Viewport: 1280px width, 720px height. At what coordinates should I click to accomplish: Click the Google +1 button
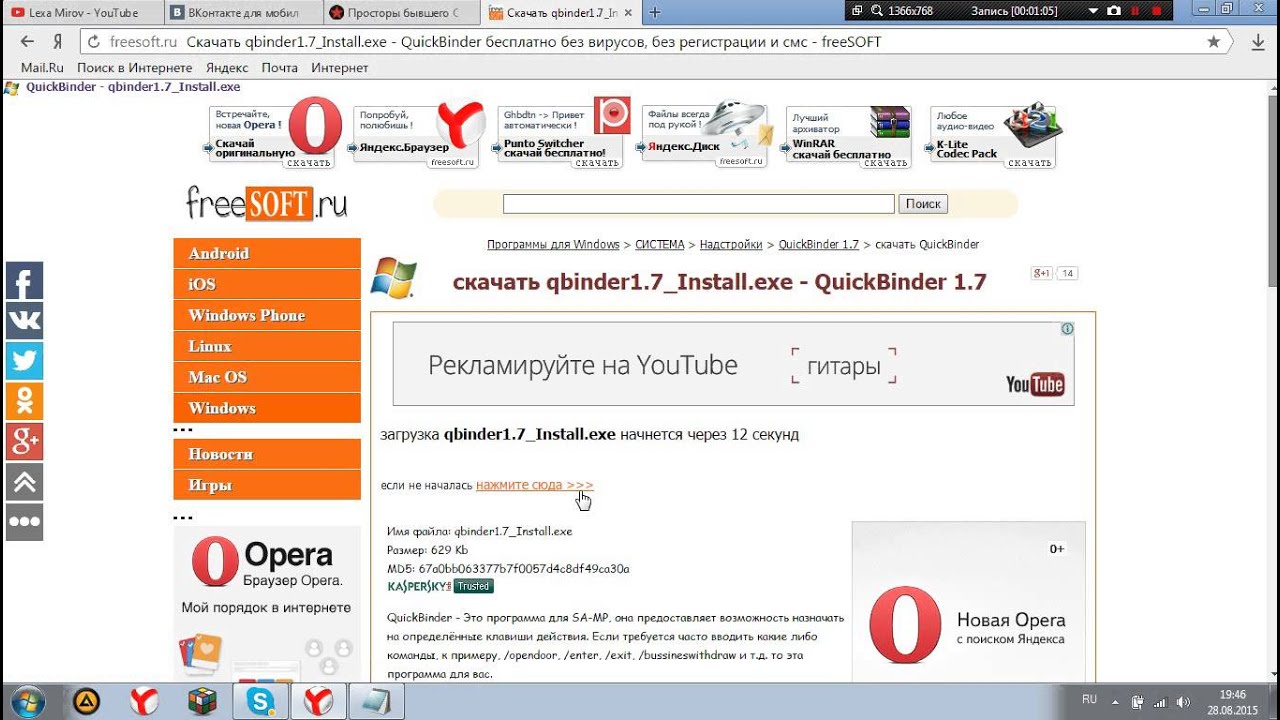(x=1042, y=273)
